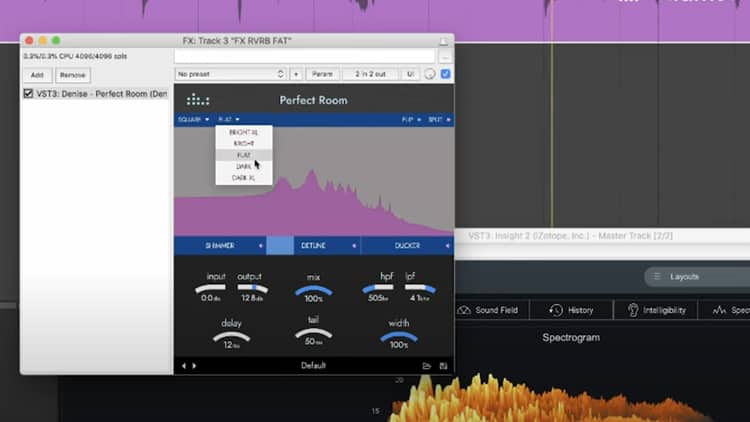The width and height of the screenshot is (750, 422).
Task: Click the delay slider arc
Action: (x=231, y=336)
